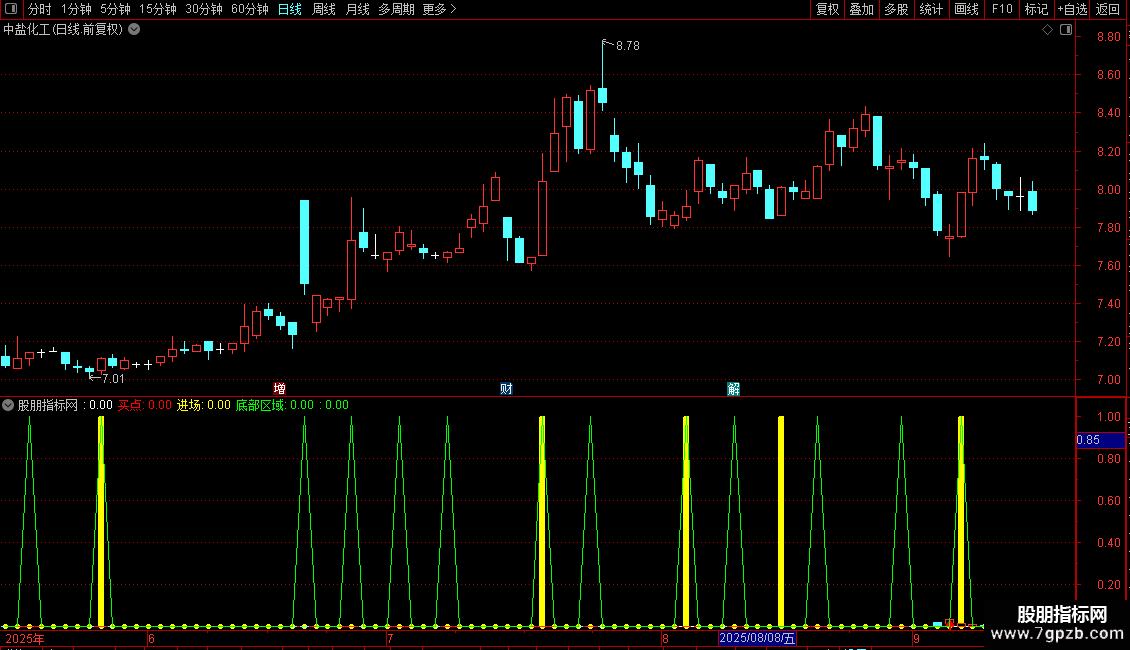Switch to 周线 weekly chart
This screenshot has height=650, width=1130.
(x=324, y=9)
